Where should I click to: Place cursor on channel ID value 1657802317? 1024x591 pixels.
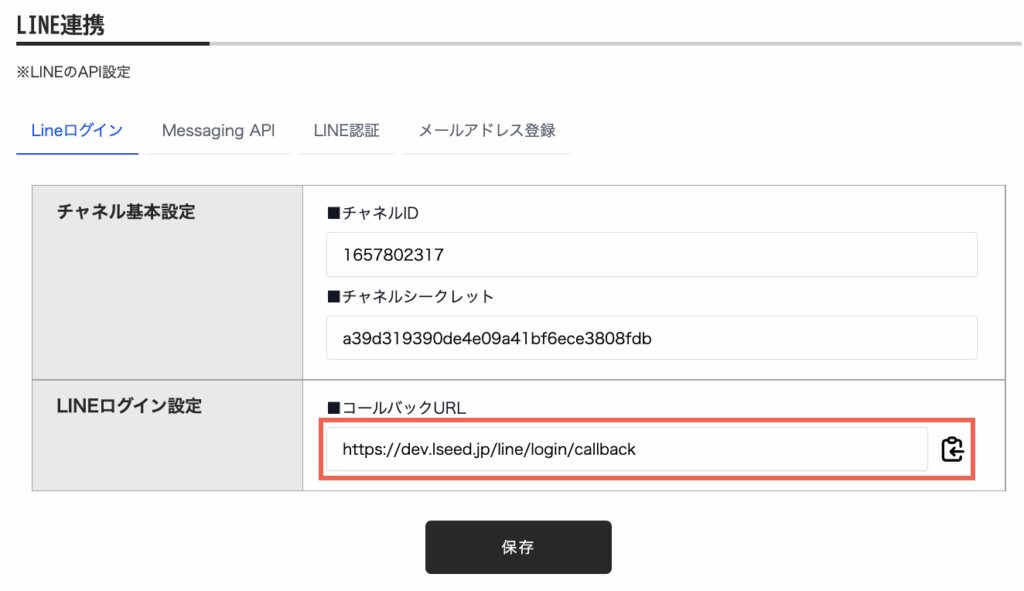(393, 255)
